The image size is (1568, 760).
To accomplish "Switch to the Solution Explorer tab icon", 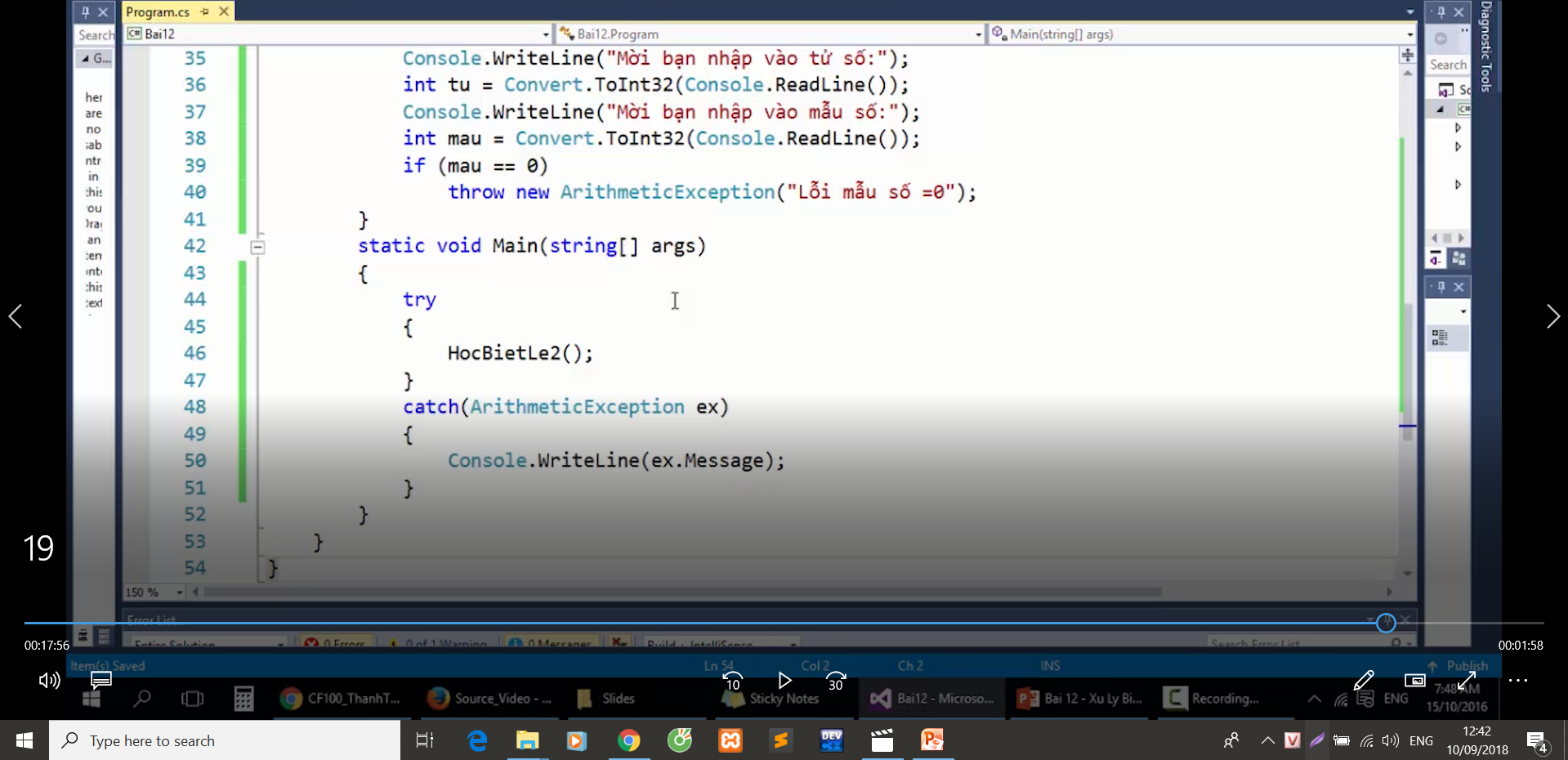I will click(1436, 259).
